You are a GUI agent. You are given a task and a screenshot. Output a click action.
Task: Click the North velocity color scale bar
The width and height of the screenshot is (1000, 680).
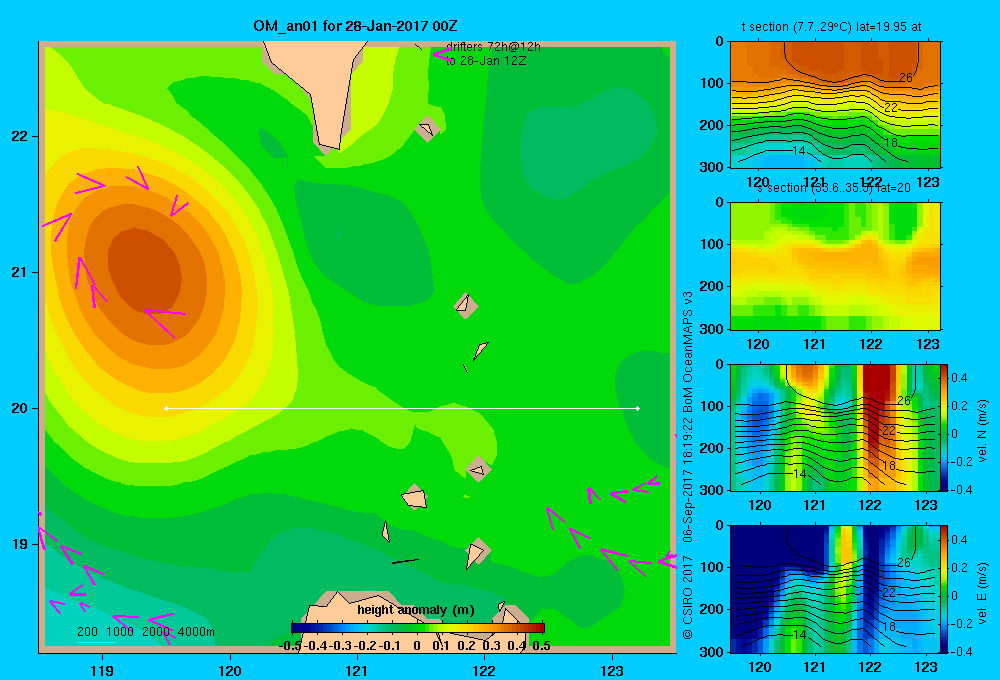[x=944, y=427]
